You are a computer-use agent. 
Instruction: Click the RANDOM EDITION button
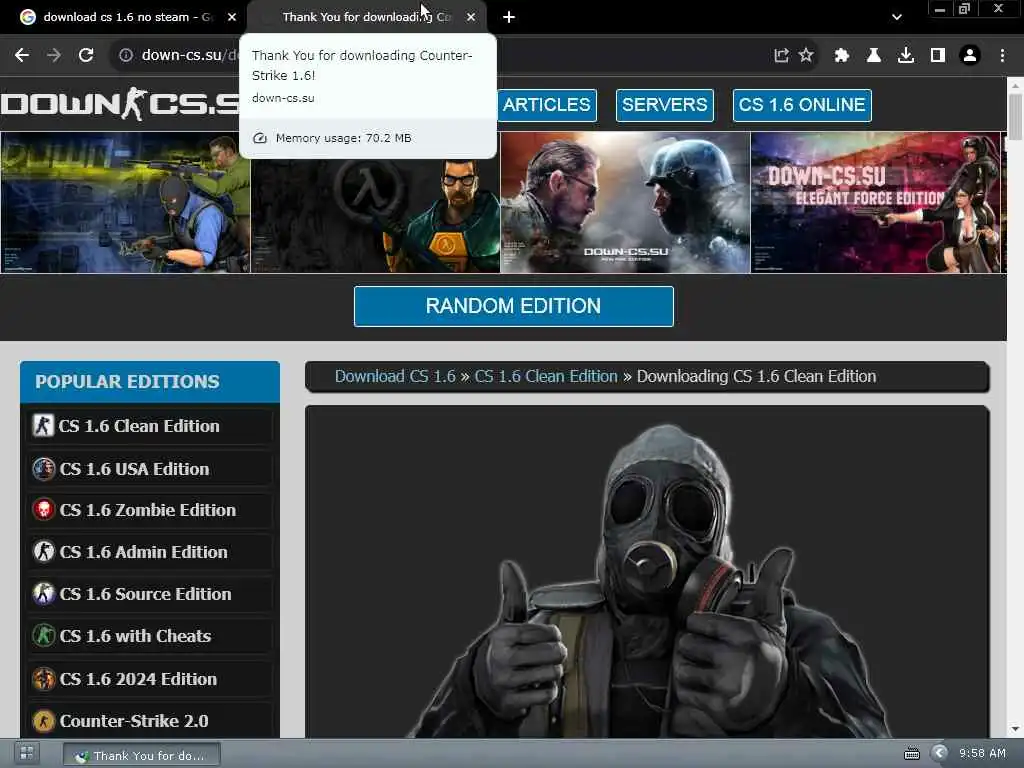[x=513, y=306]
